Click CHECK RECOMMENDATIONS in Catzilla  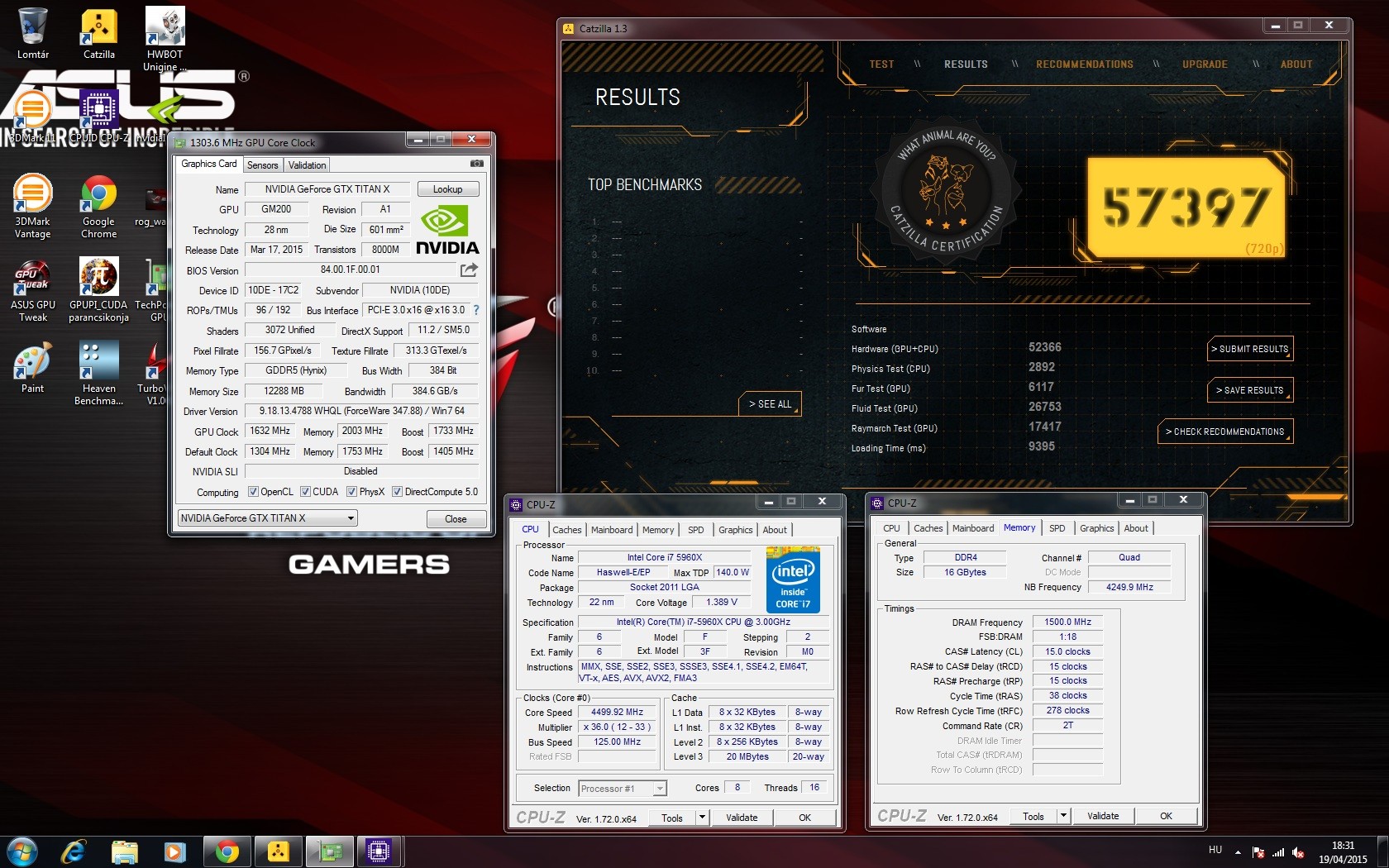click(x=1225, y=432)
